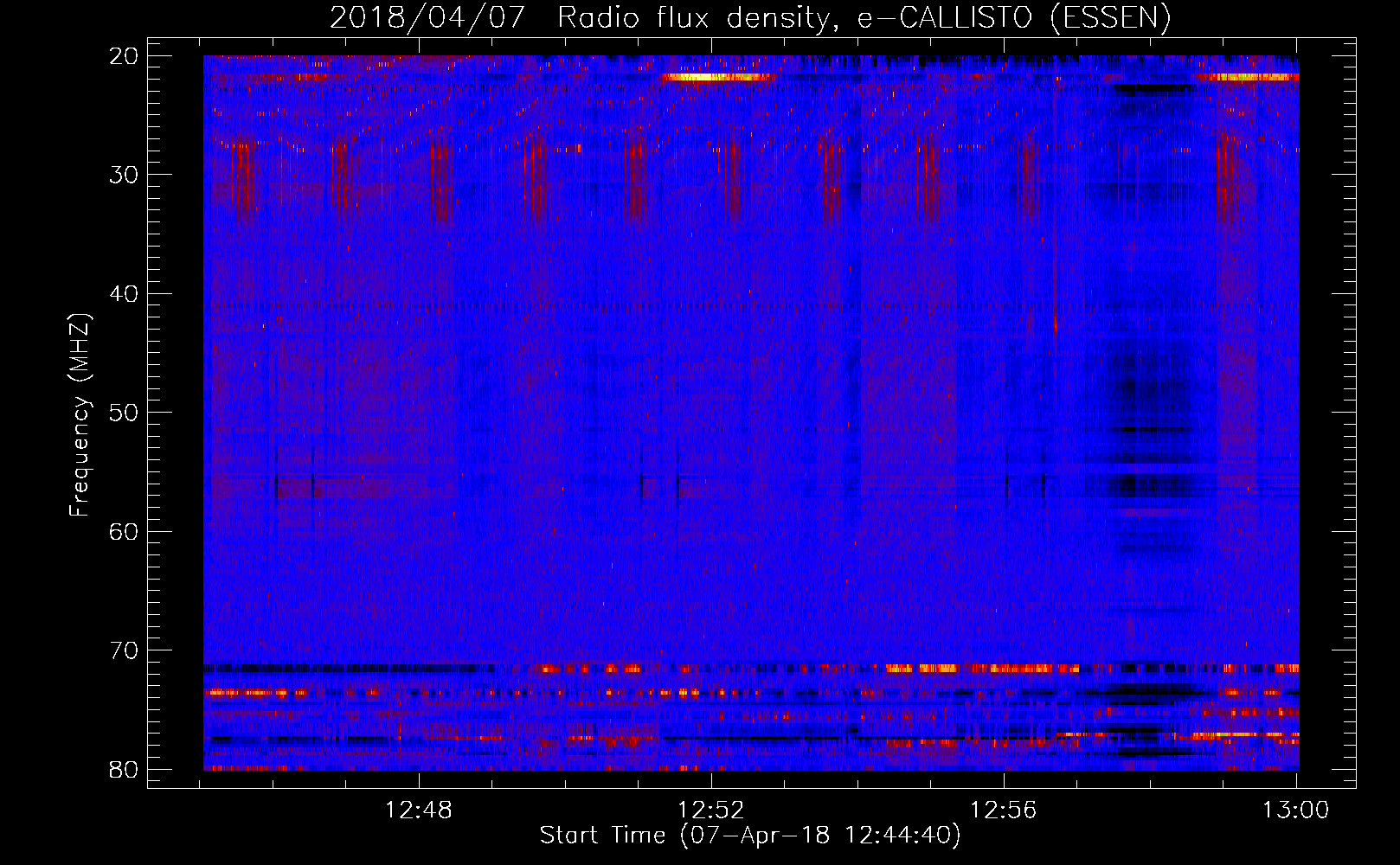This screenshot has height=865, width=1400.
Task: Click the 20 MHz frequency tick label
Action: pos(125,56)
